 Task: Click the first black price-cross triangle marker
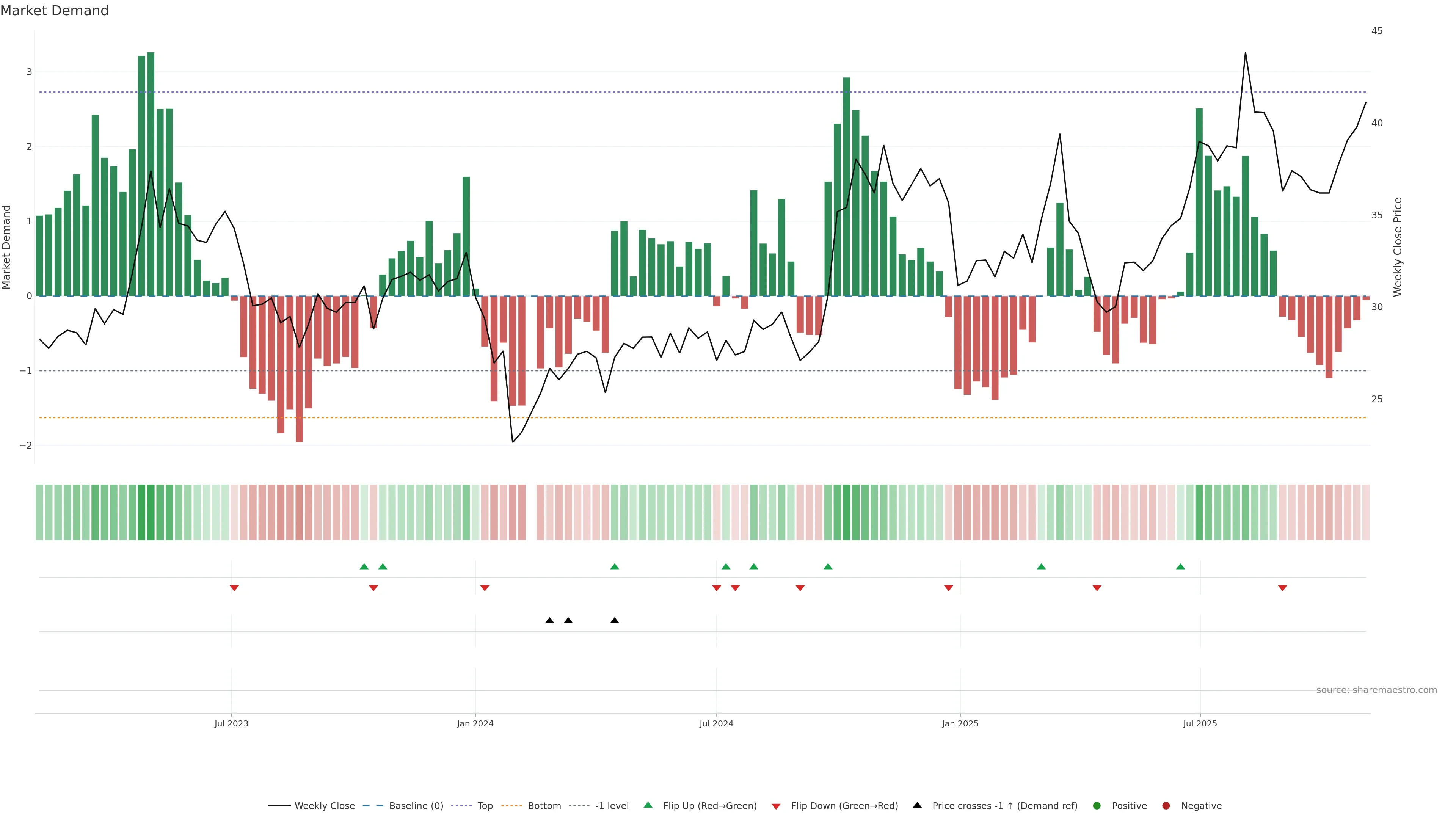(549, 621)
